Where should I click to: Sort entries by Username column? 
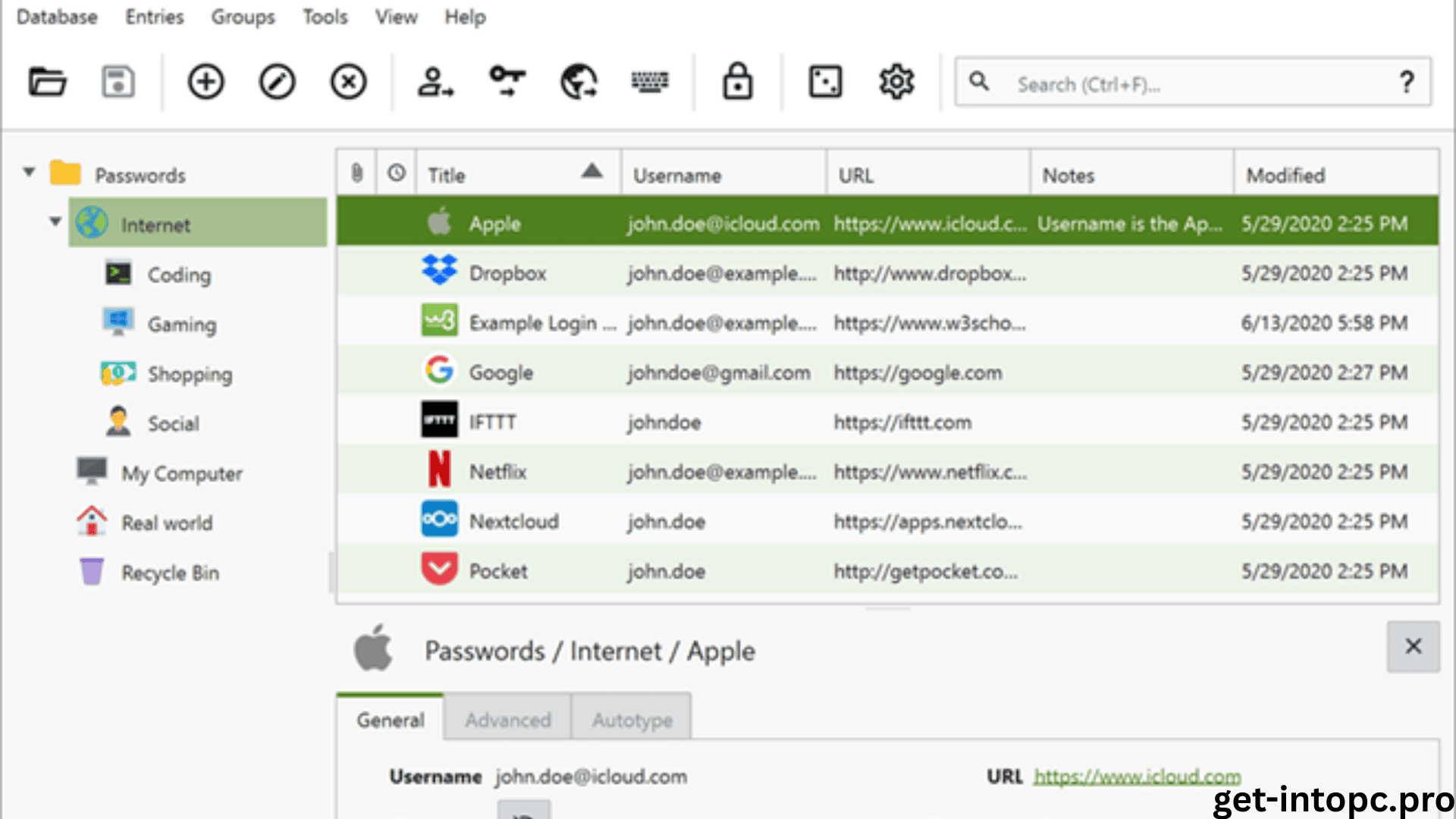[723, 174]
